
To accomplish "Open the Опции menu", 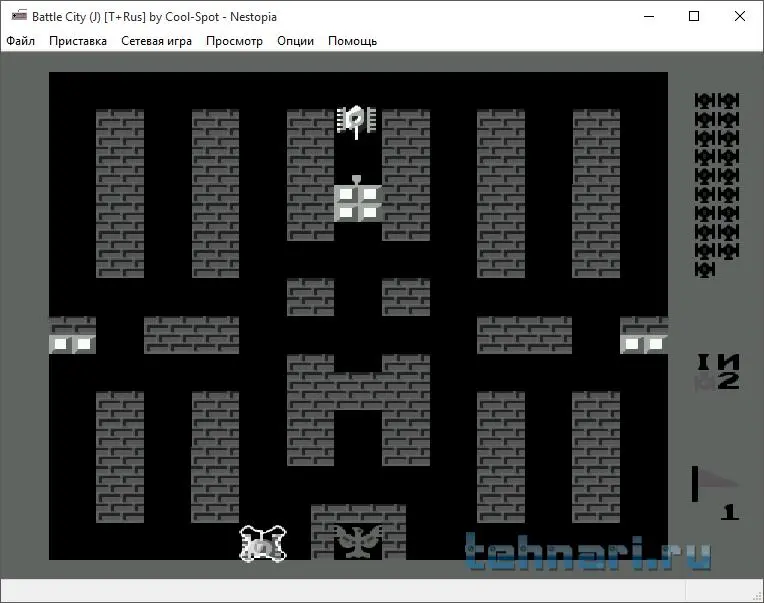I will coord(295,41).
